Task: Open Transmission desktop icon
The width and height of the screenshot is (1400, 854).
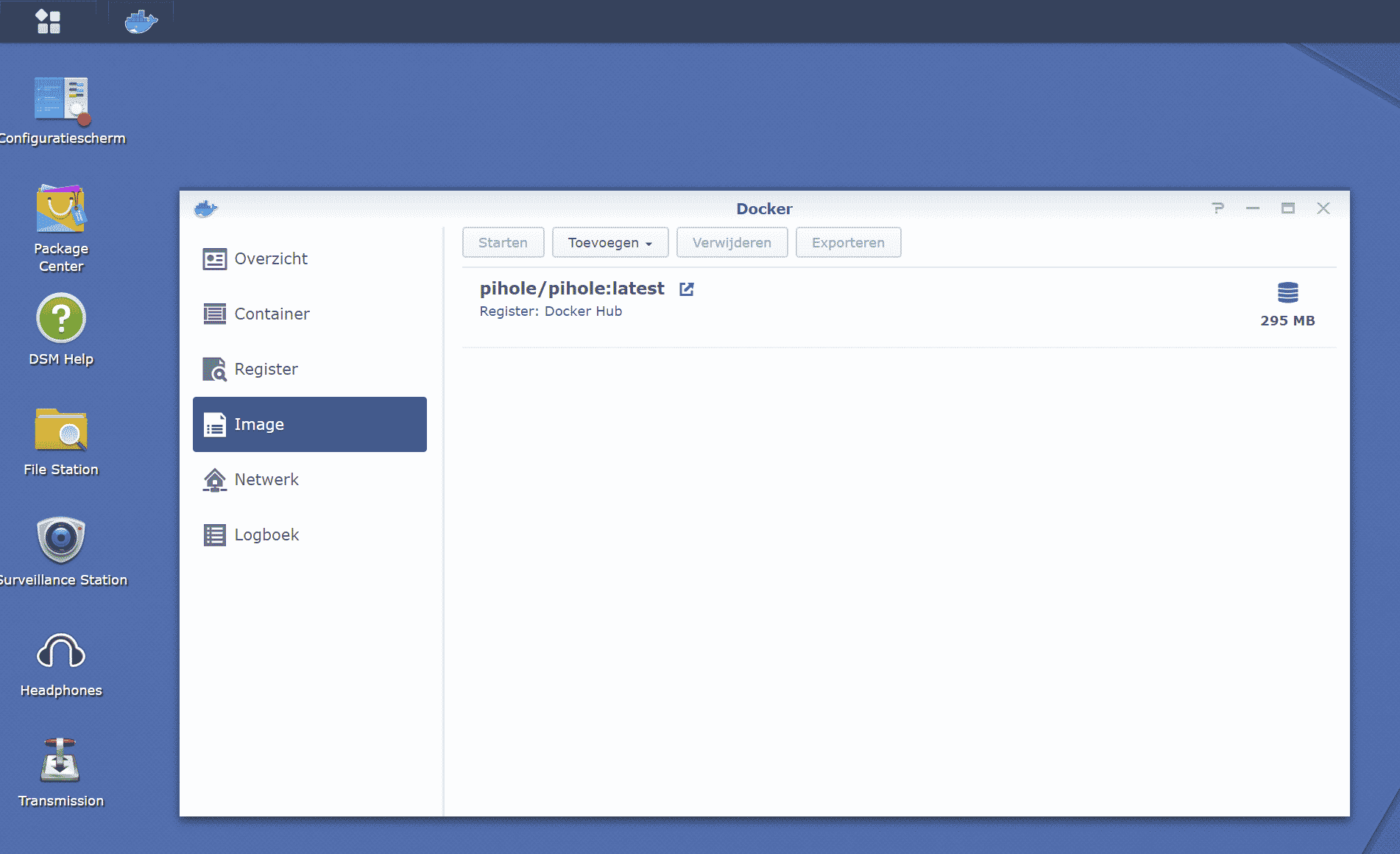Action: [61, 761]
